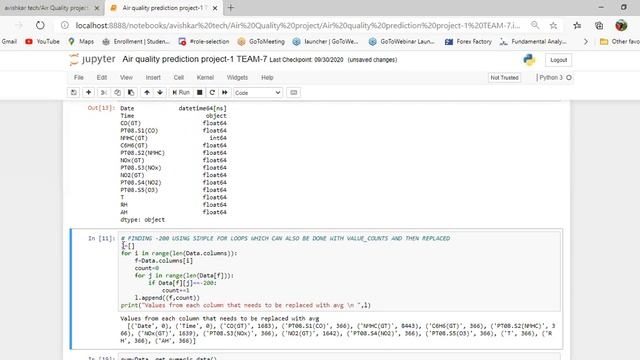This screenshot has width=640, height=360.
Task: Insert cell below with plus icon
Action: [89, 93]
